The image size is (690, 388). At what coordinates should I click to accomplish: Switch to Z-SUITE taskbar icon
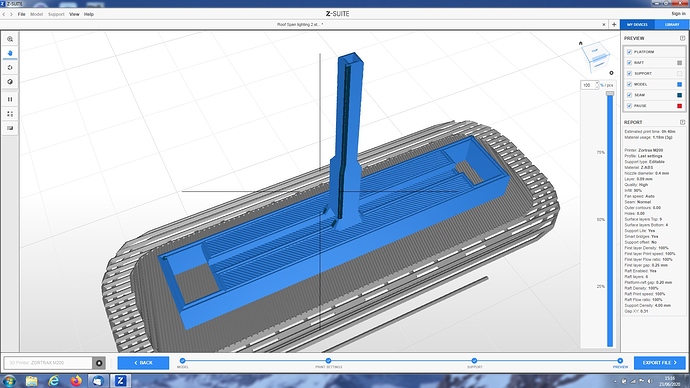(x=120, y=381)
